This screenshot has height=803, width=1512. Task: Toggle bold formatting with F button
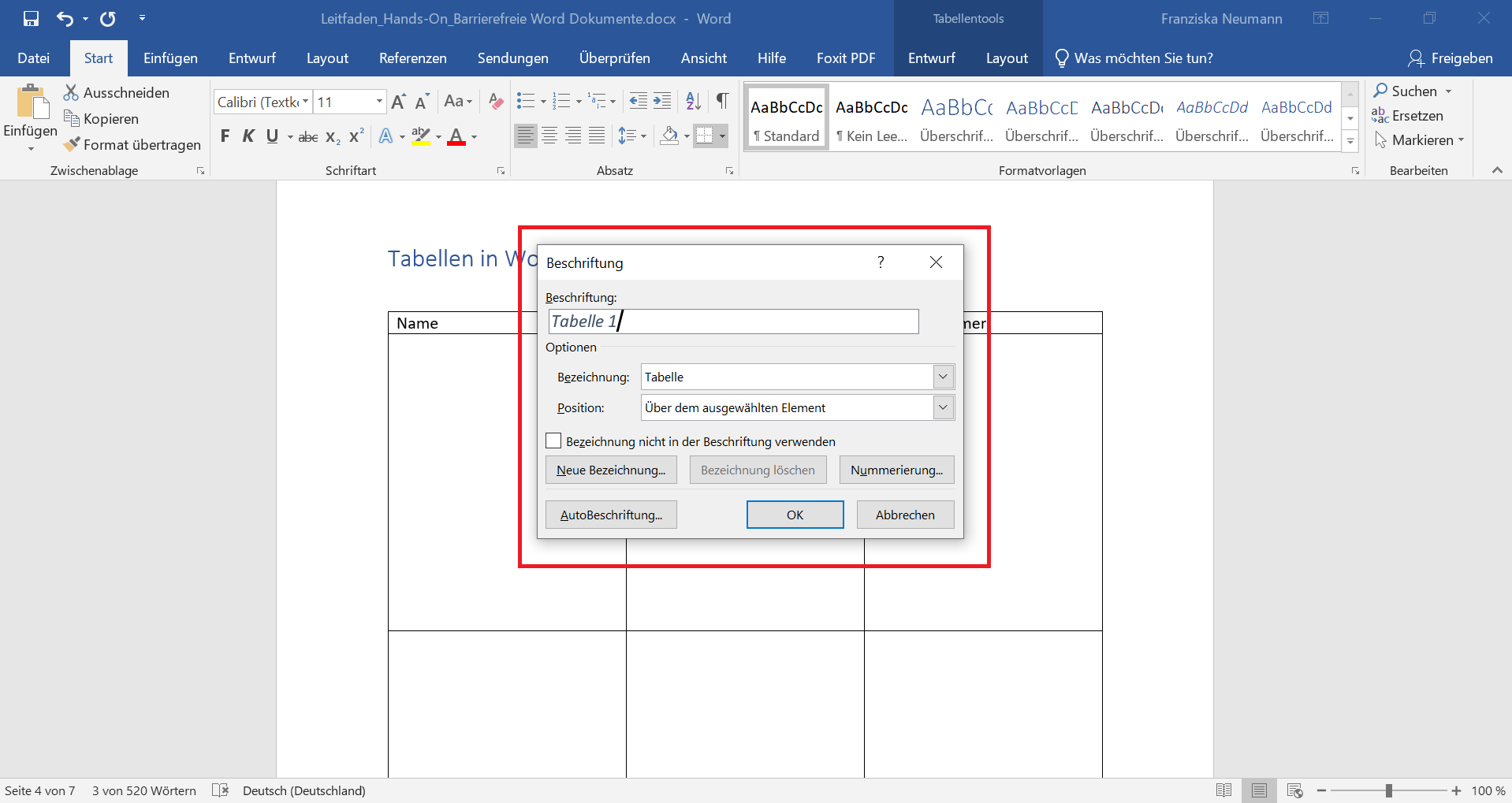(x=225, y=136)
